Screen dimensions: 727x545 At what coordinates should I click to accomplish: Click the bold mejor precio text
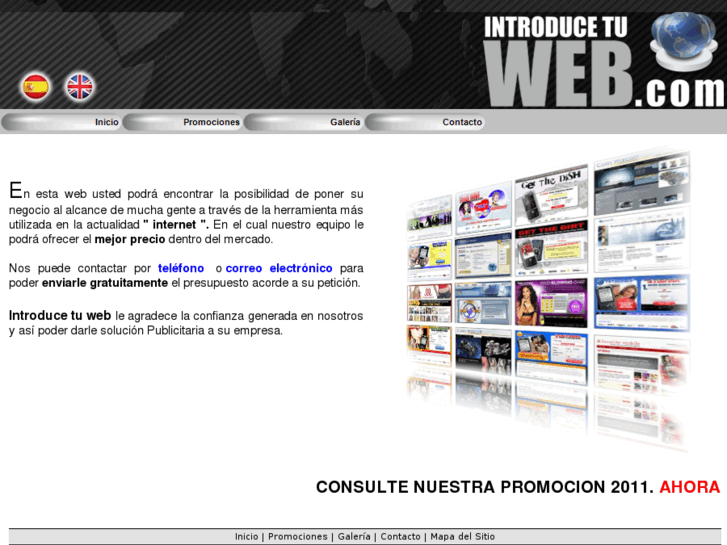coord(130,239)
